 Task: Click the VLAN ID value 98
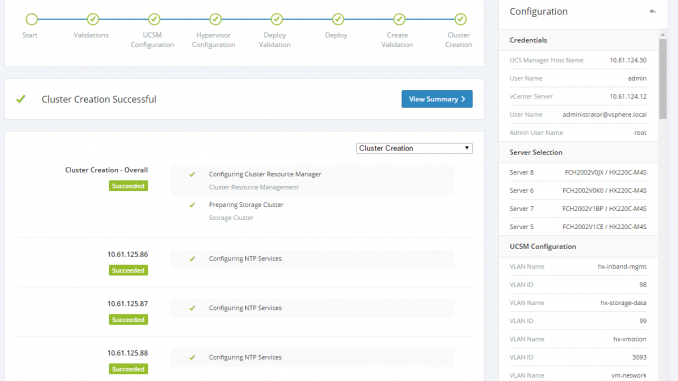(x=643, y=285)
